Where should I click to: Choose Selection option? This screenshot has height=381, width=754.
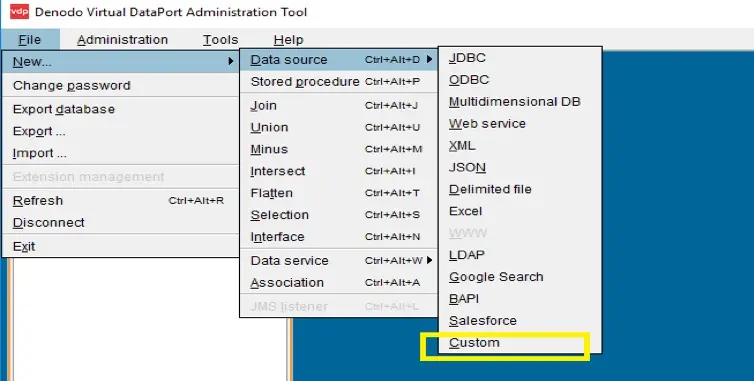tap(339, 215)
